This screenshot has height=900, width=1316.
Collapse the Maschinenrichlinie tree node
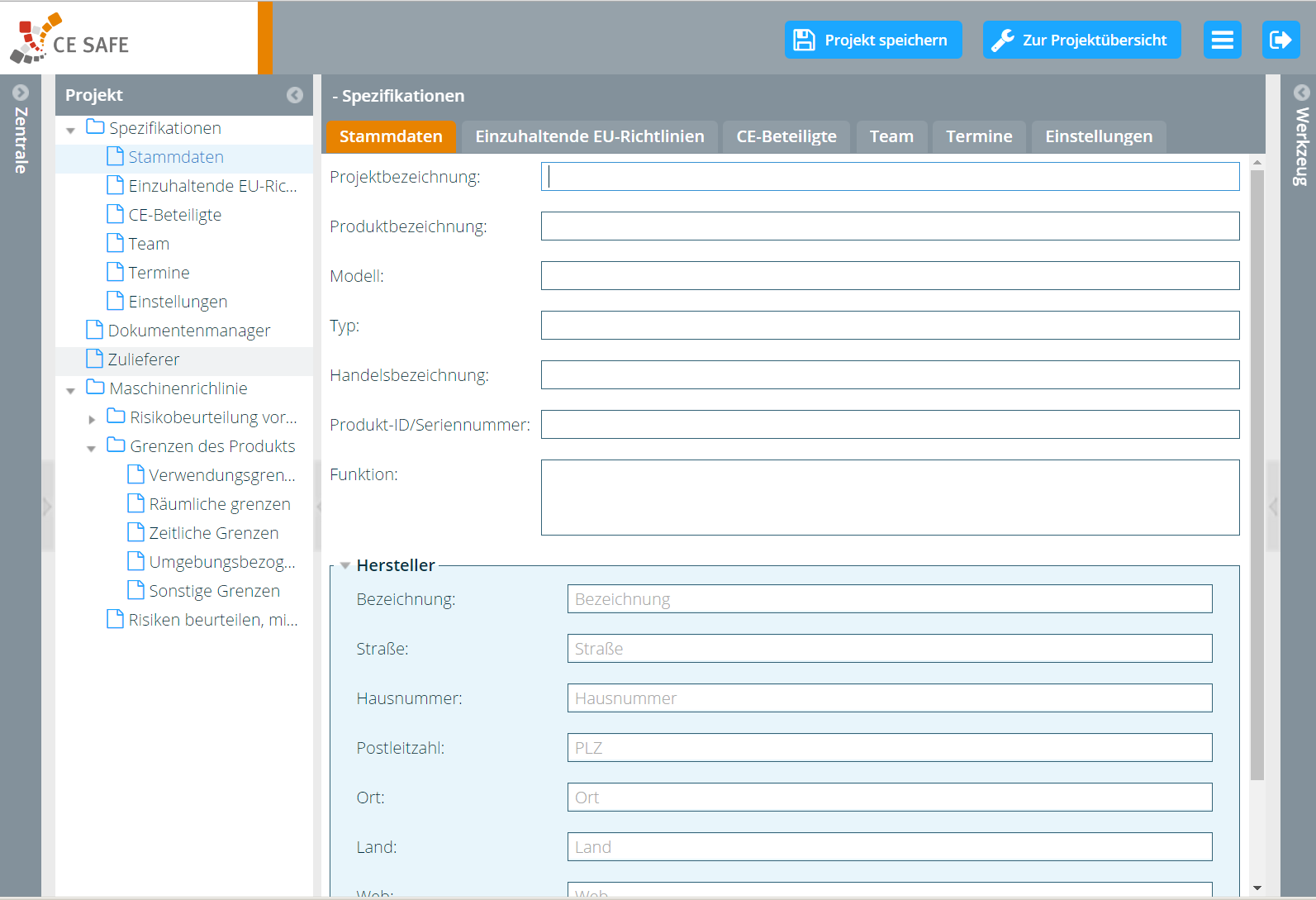71,390
